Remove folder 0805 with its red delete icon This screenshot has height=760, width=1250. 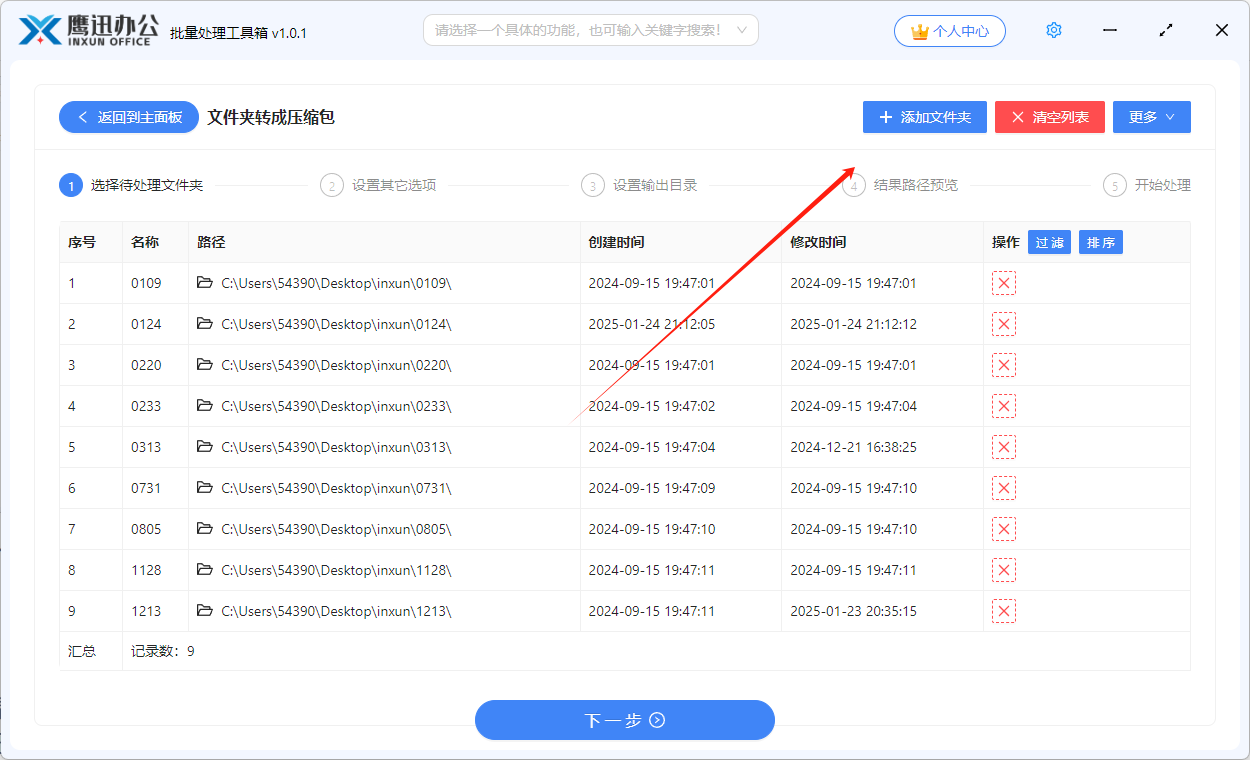tap(1004, 529)
